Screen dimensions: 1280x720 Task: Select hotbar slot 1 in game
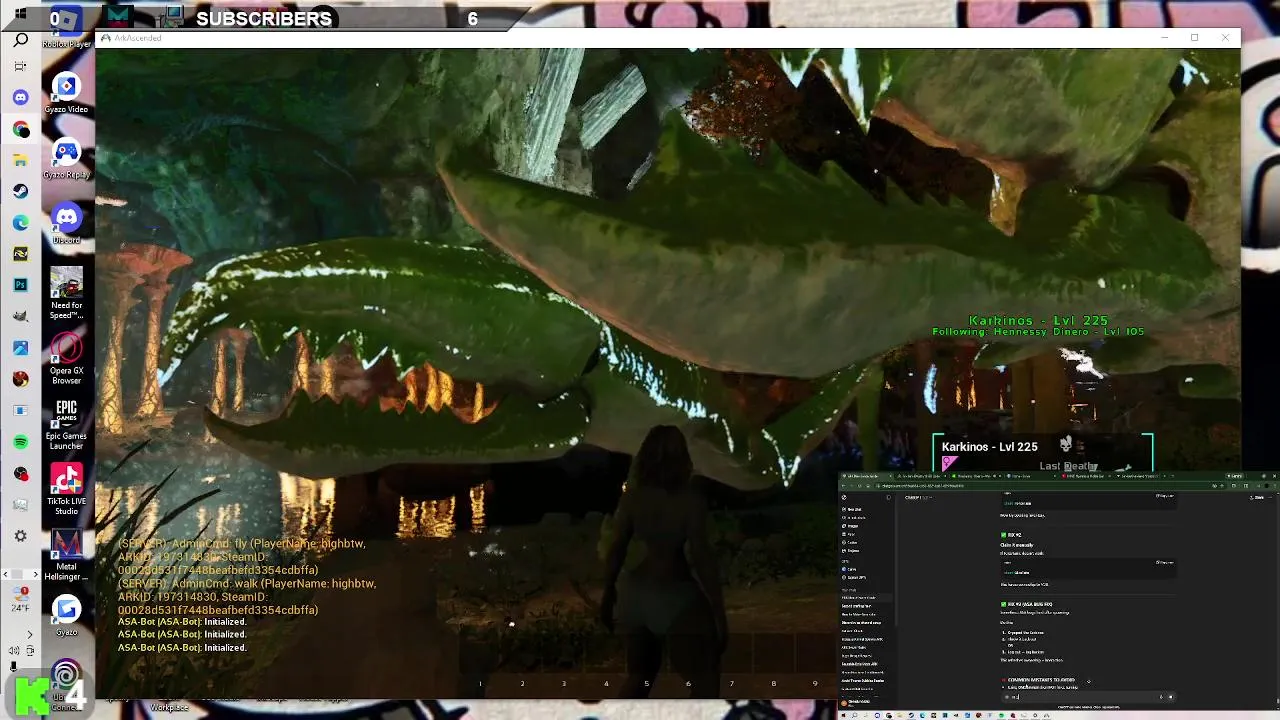coord(480,684)
